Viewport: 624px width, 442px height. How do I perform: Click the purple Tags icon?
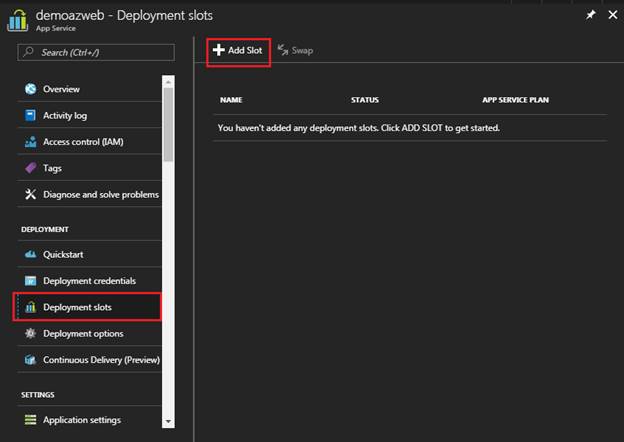click(x=30, y=168)
